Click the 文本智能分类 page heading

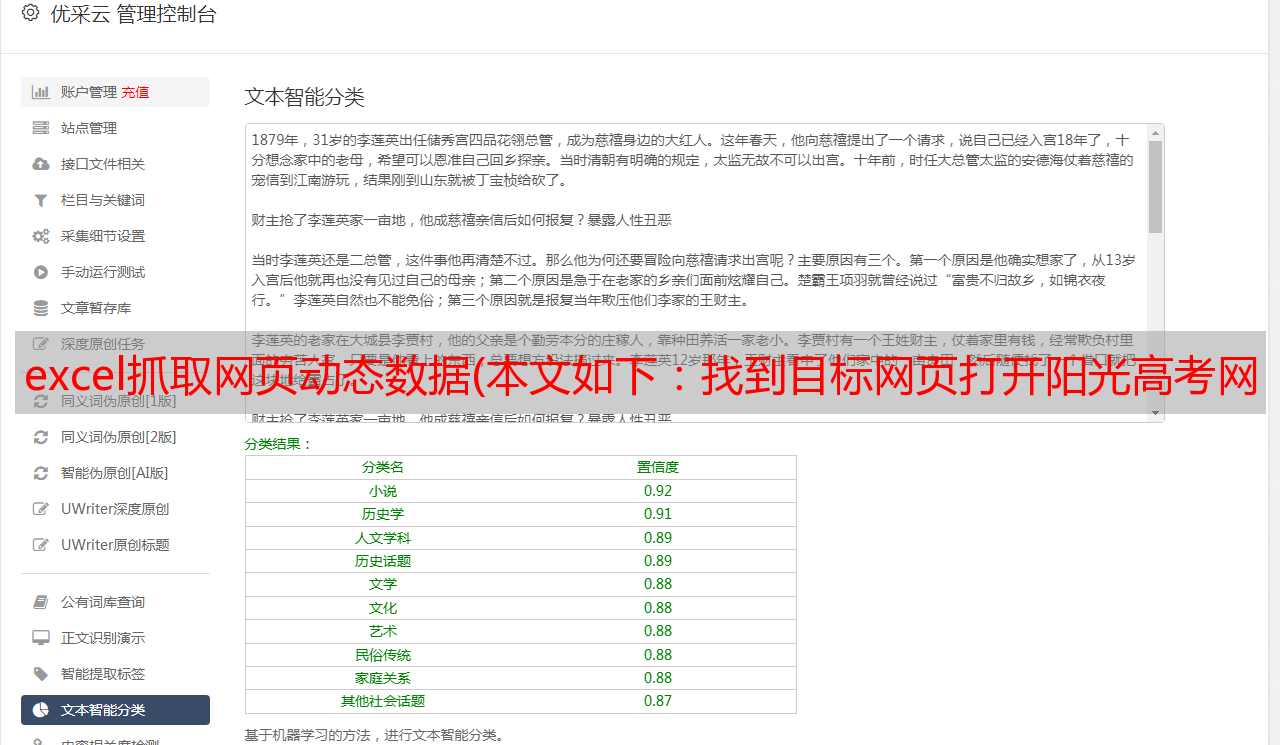305,97
